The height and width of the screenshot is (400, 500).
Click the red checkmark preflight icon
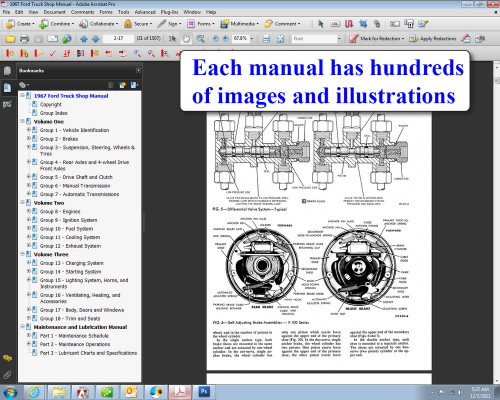[52, 53]
